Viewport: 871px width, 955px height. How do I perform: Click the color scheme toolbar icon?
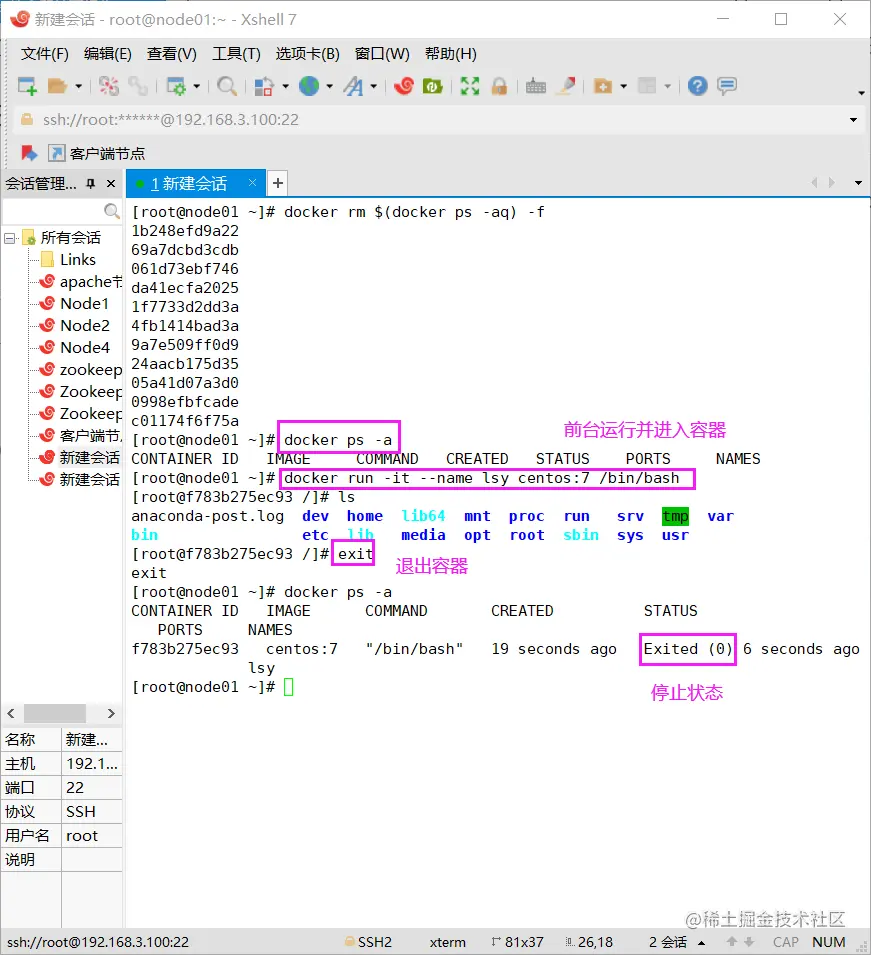click(x=264, y=86)
